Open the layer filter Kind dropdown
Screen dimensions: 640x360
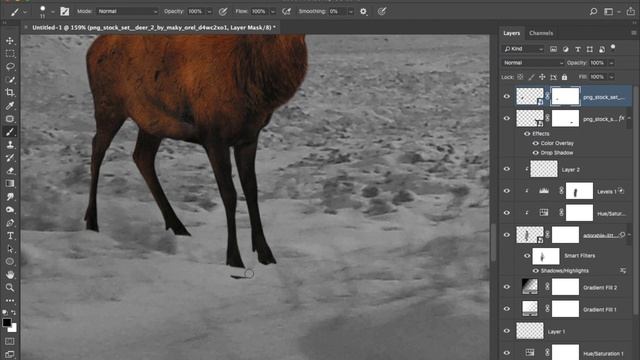[x=523, y=49]
